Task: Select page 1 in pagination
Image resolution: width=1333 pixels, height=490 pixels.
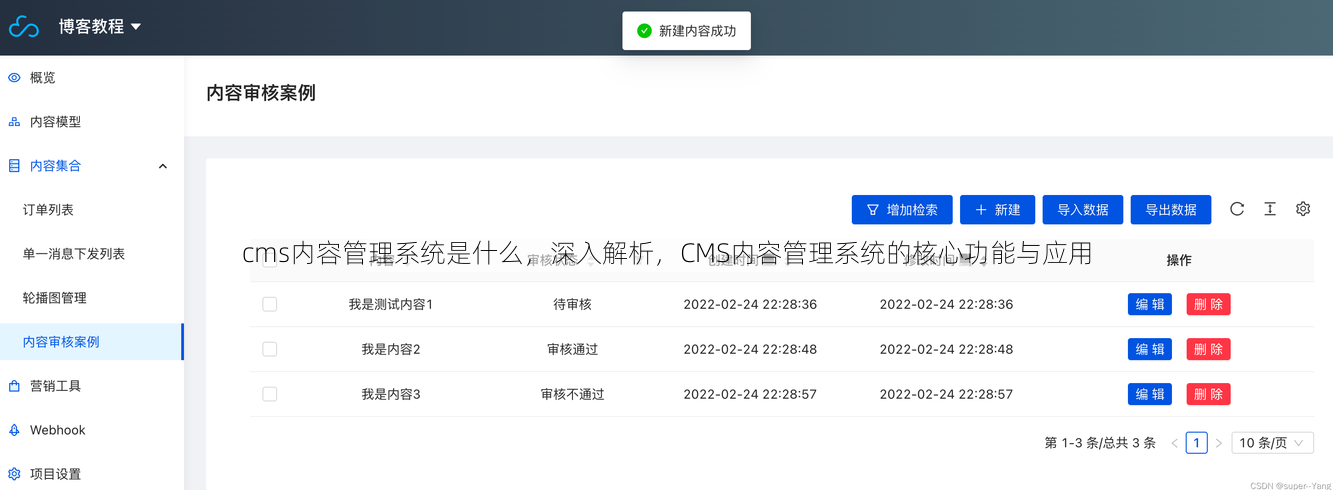Action: pos(1197,443)
